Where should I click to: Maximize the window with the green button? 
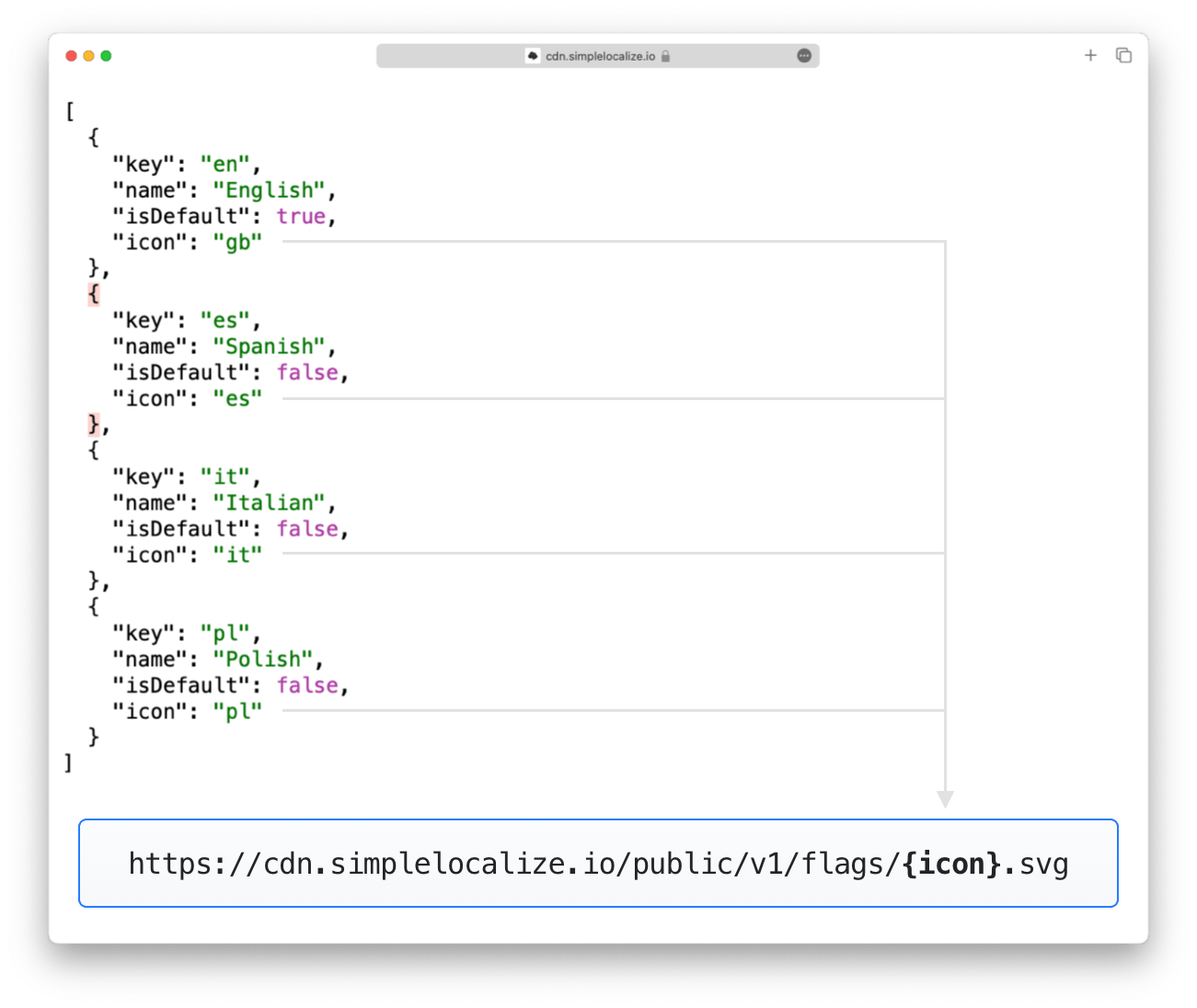pyautogui.click(x=106, y=56)
